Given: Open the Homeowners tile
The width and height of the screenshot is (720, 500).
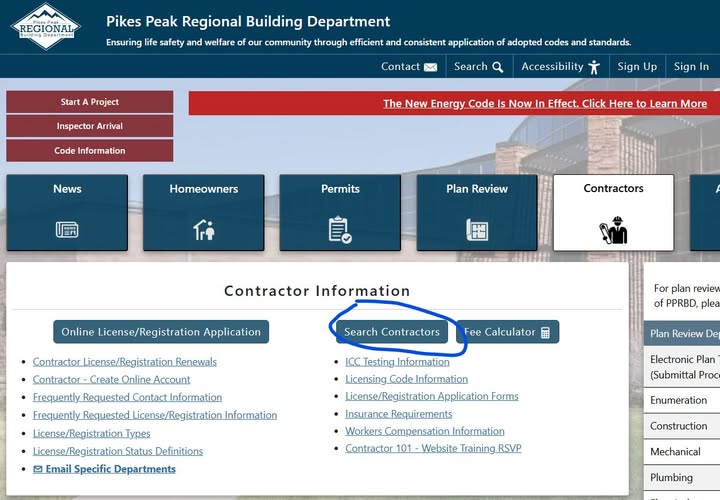Looking at the screenshot, I should click(204, 213).
